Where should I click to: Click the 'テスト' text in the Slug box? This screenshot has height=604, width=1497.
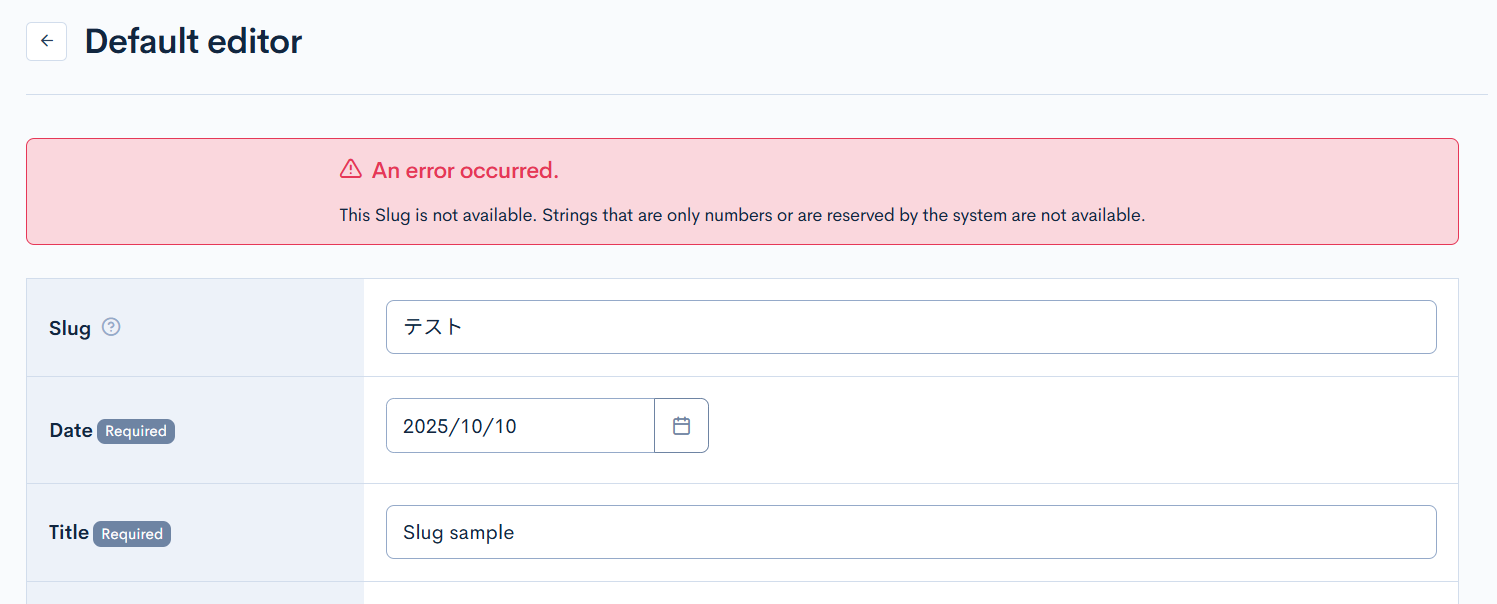433,327
